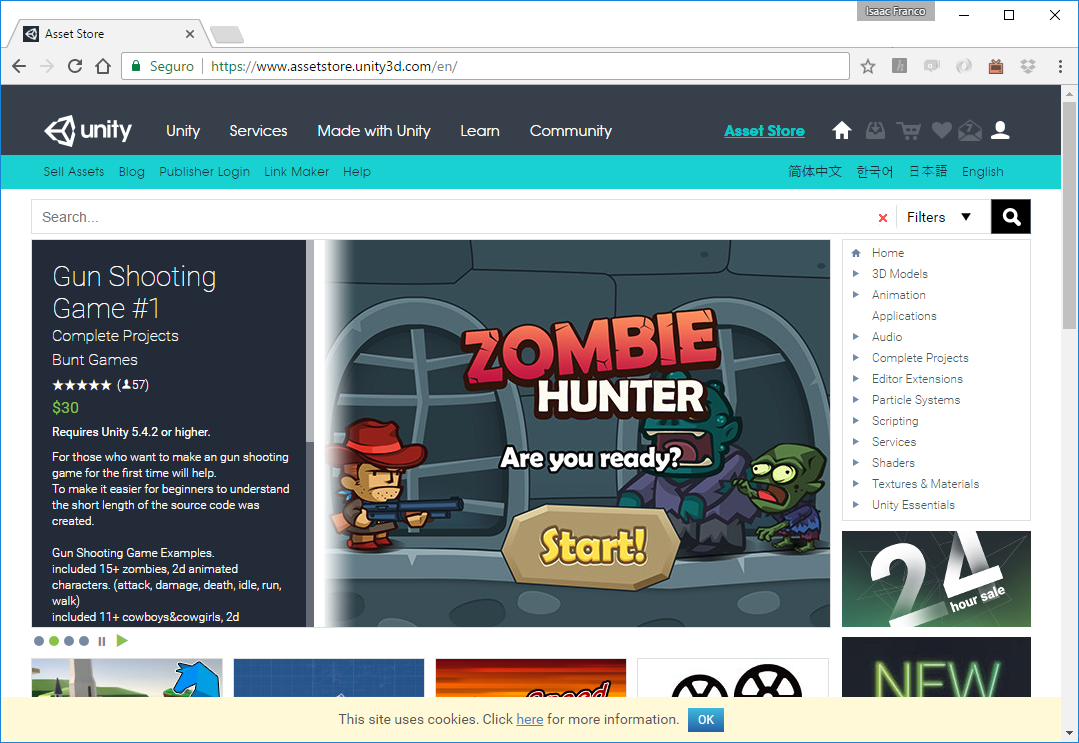1079x743 pixels.
Task: Open the Community menu
Action: [x=570, y=131]
